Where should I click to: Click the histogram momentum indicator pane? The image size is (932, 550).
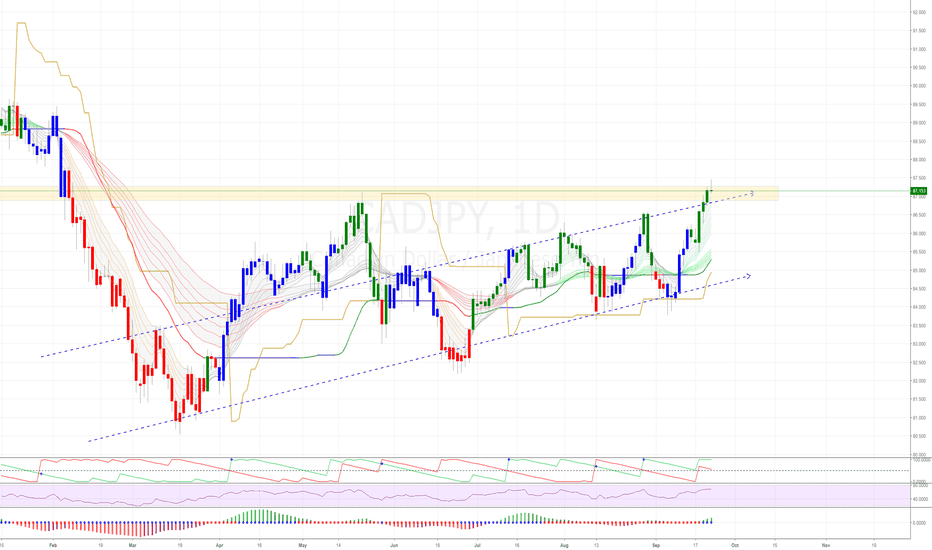[x=455, y=522]
